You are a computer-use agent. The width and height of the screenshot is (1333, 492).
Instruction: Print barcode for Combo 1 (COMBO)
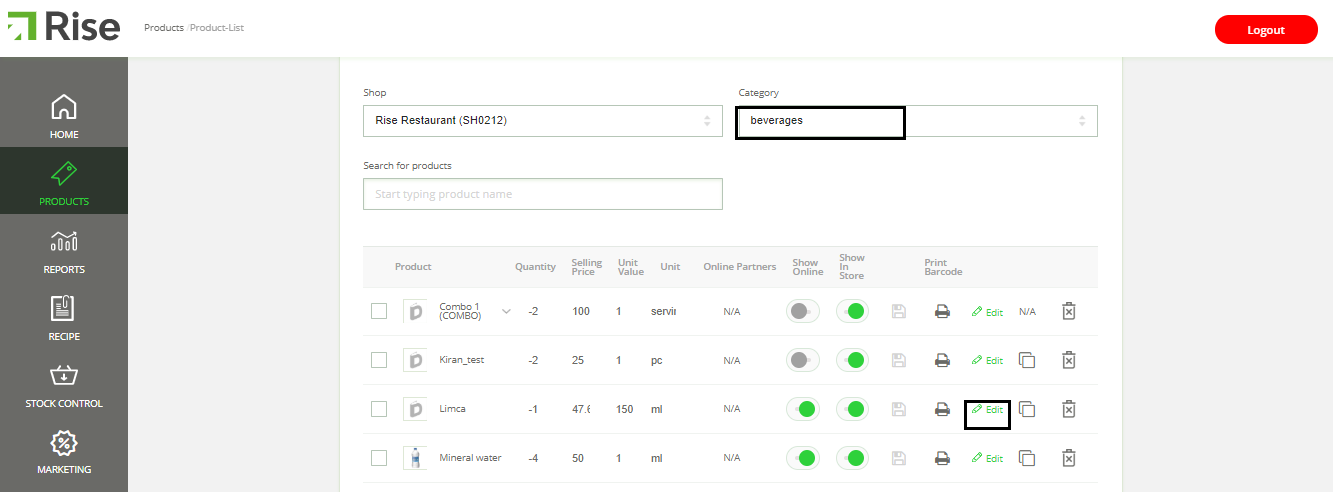coord(942,312)
